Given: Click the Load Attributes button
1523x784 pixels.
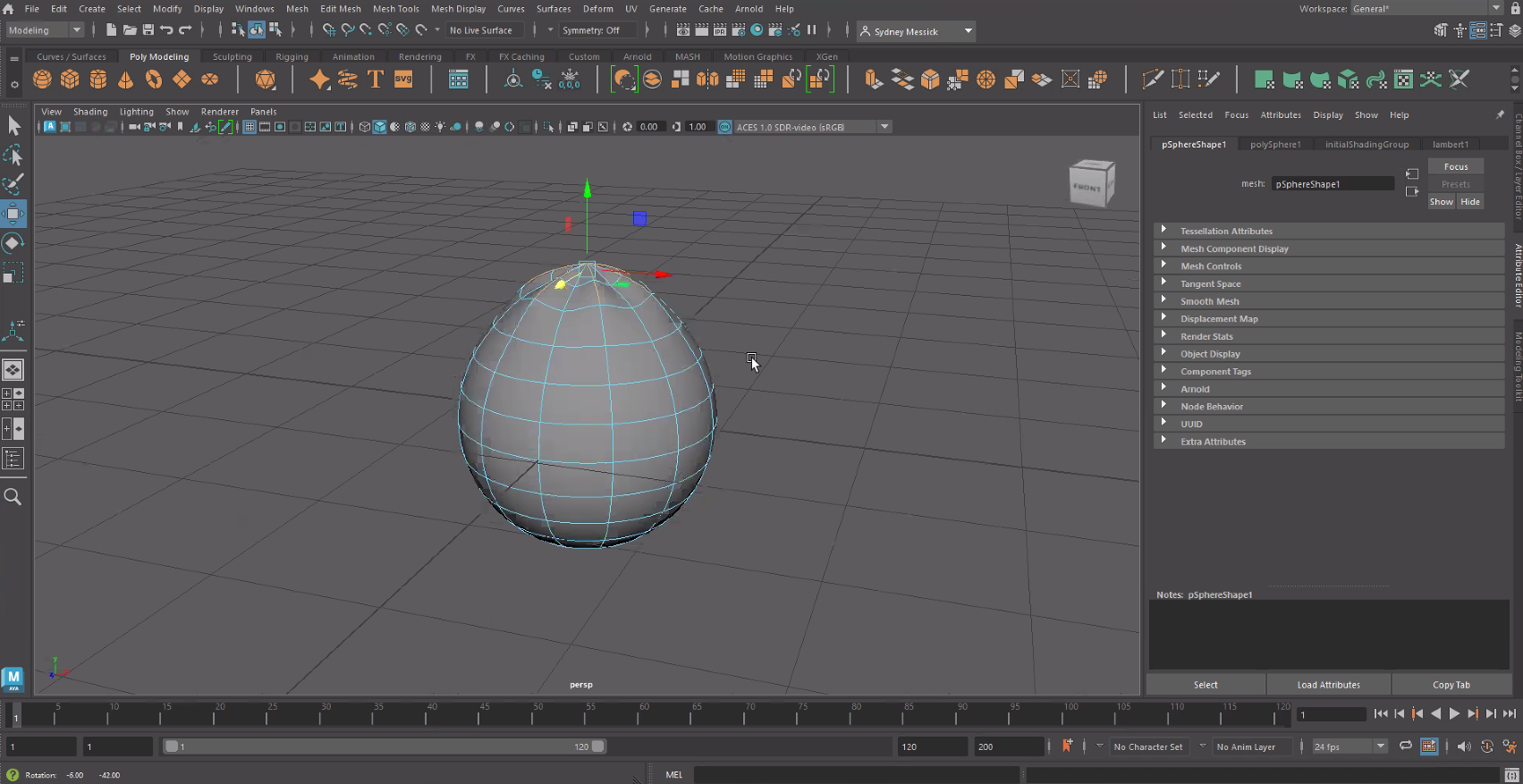Looking at the screenshot, I should 1328,685.
